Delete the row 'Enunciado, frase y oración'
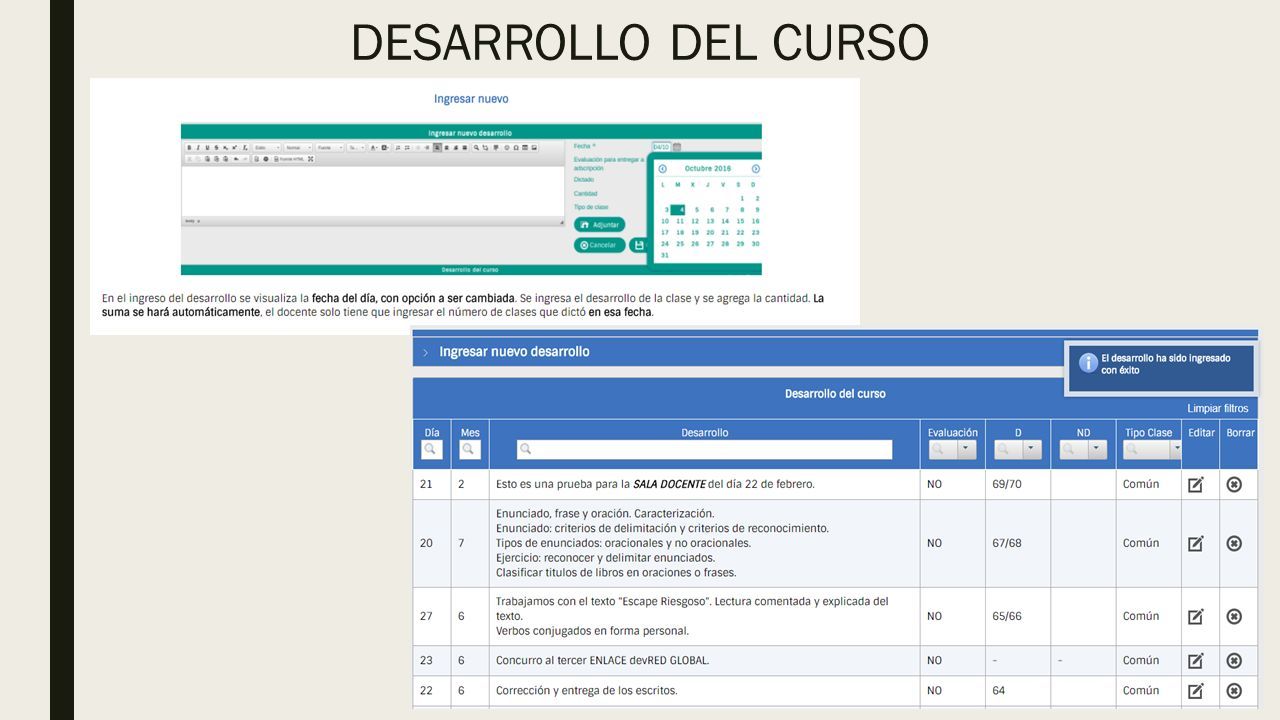Screen dimensions: 1280x720 pyautogui.click(x=1234, y=543)
